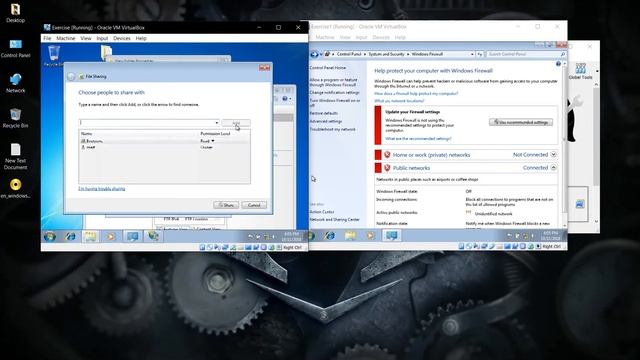Open the host Recycle Bin icon
Screen dimensions: 640x360
[16, 118]
